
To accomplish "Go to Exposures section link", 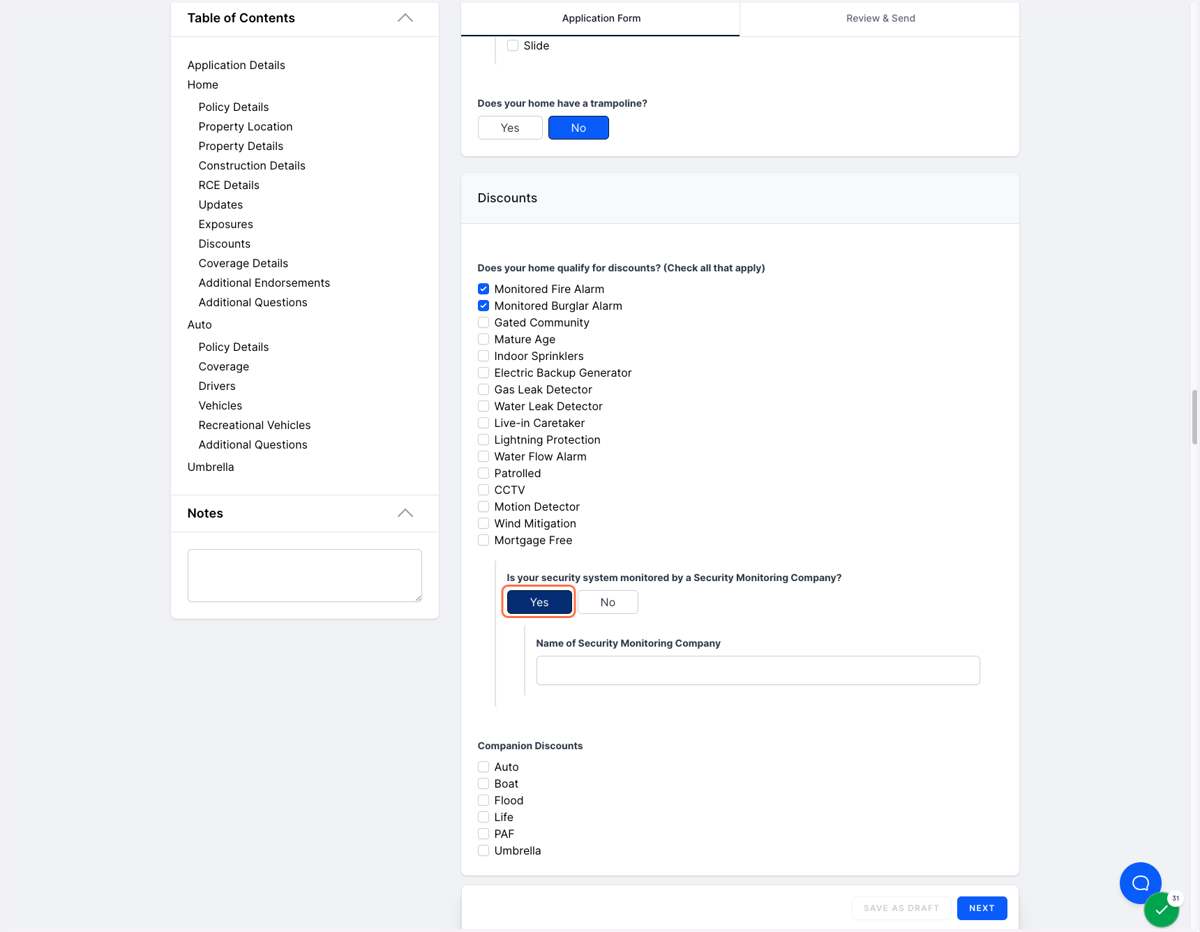I will pos(225,224).
